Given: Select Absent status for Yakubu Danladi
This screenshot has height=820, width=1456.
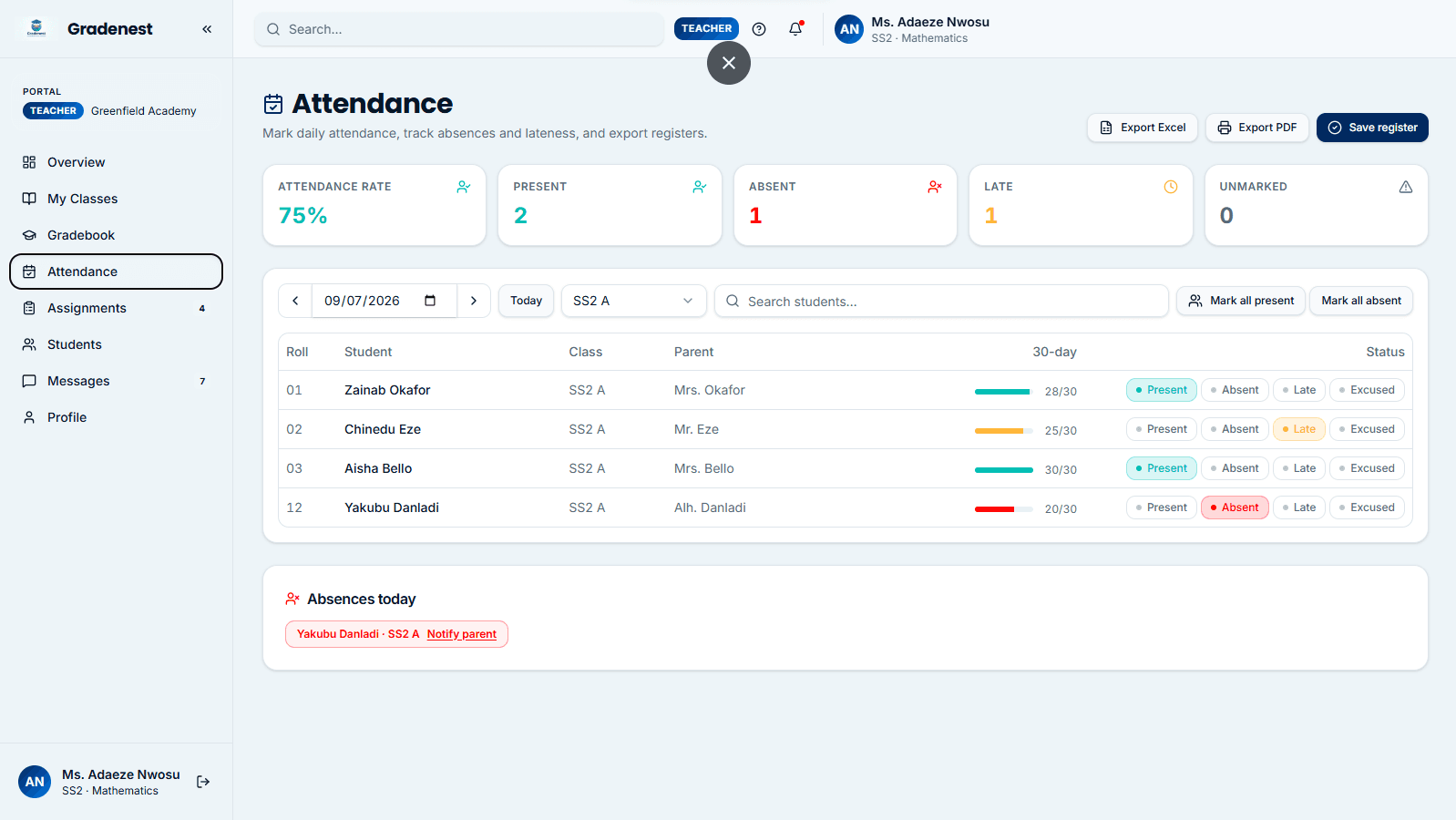Looking at the screenshot, I should coord(1235,507).
